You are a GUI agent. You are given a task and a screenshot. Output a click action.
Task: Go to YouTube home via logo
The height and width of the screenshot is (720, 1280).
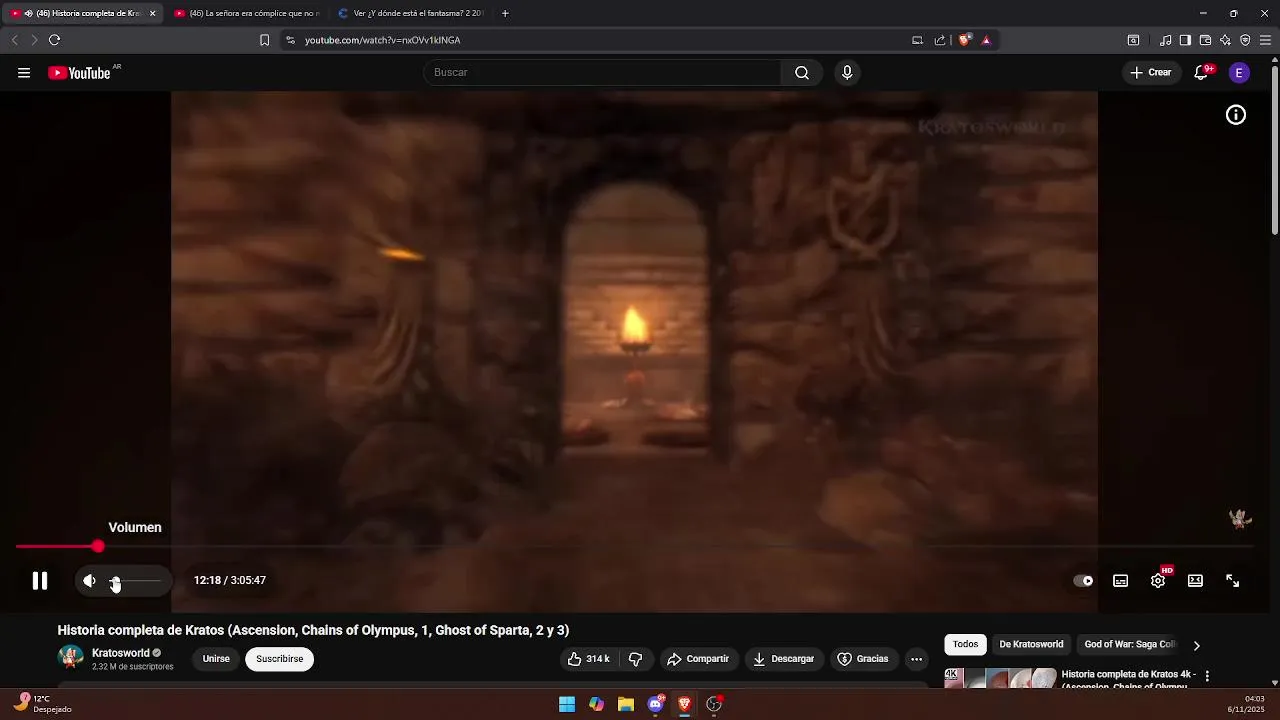click(80, 72)
